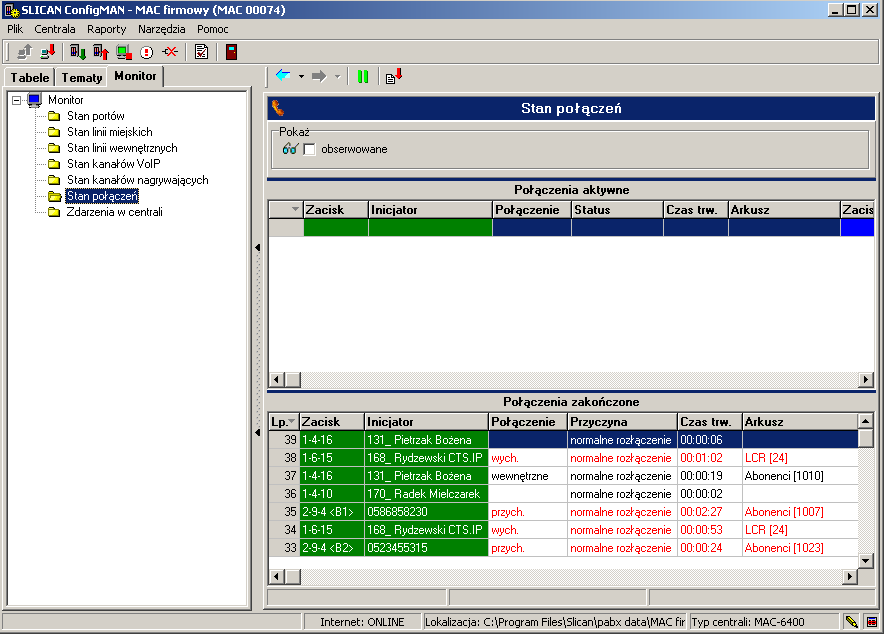Click the green monitor with red square icon

tap(124, 52)
